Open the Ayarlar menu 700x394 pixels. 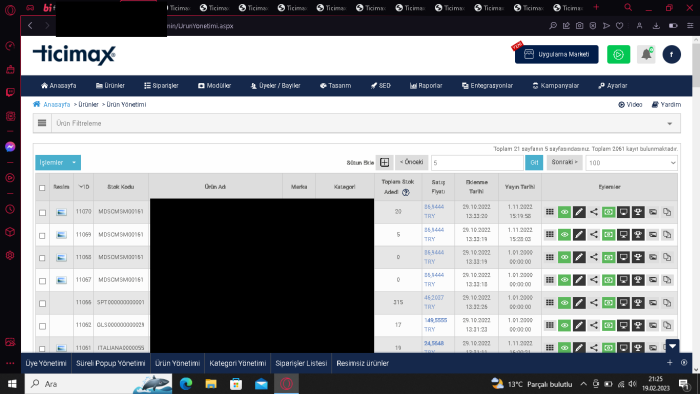tap(612, 86)
